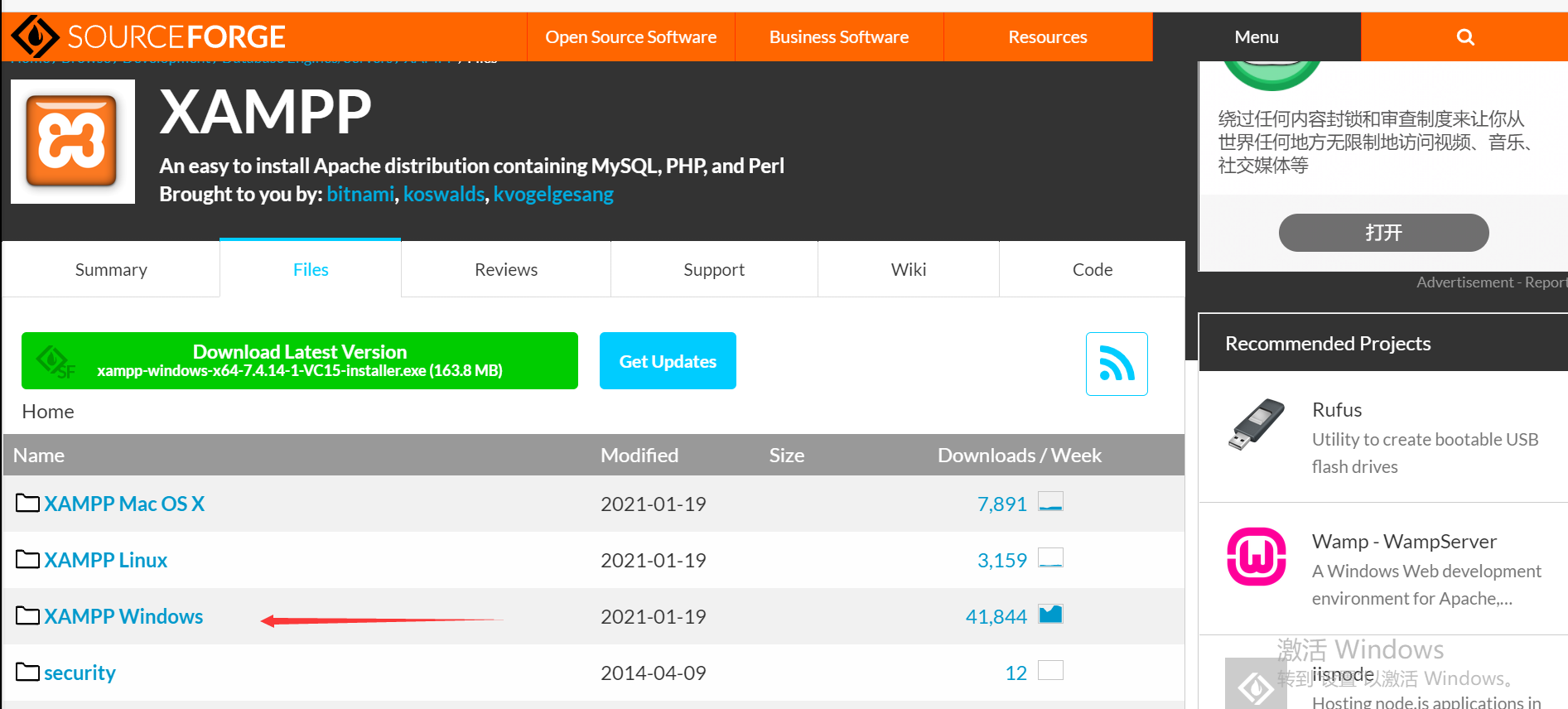Open downloads chart icon for XAMPP Linux
This screenshot has width=1568, height=709.
[1050, 557]
